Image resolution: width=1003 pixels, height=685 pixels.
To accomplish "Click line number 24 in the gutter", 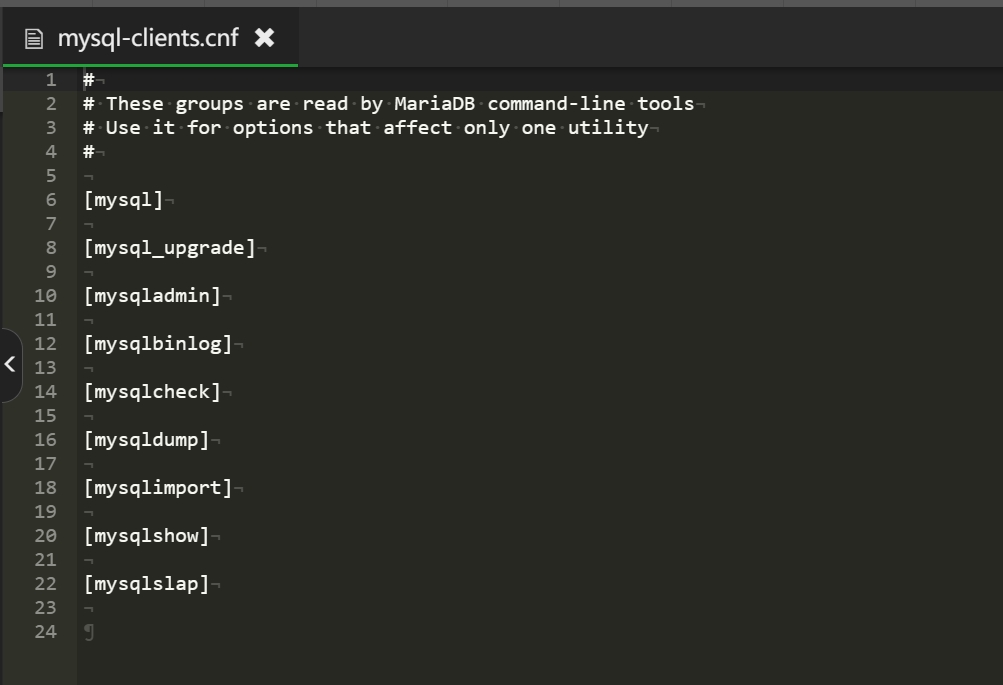I will 45,631.
